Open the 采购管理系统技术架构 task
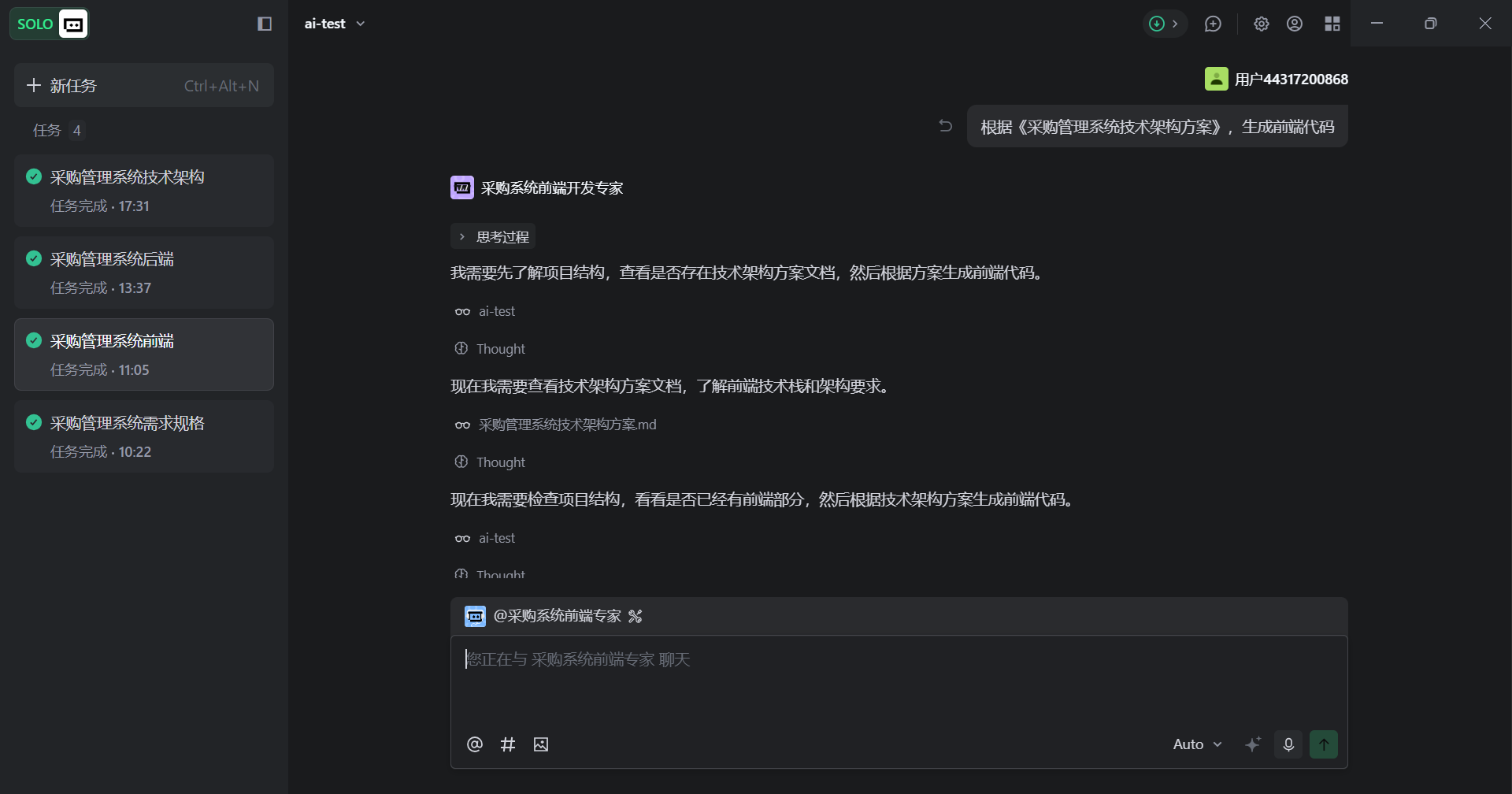Image resolution: width=1512 pixels, height=794 pixels. coord(144,191)
